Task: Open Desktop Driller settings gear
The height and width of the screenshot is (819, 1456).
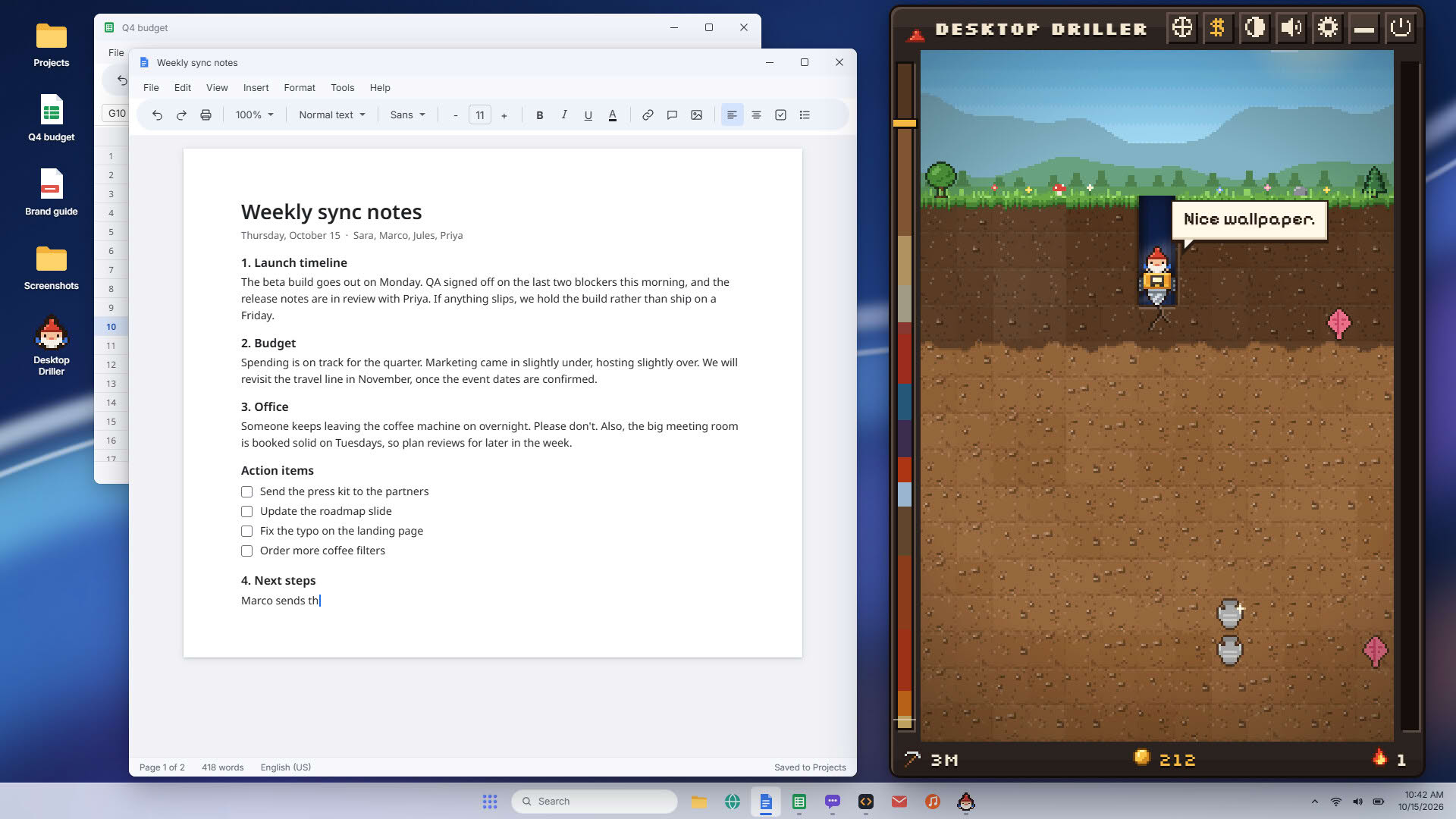Action: click(x=1327, y=28)
